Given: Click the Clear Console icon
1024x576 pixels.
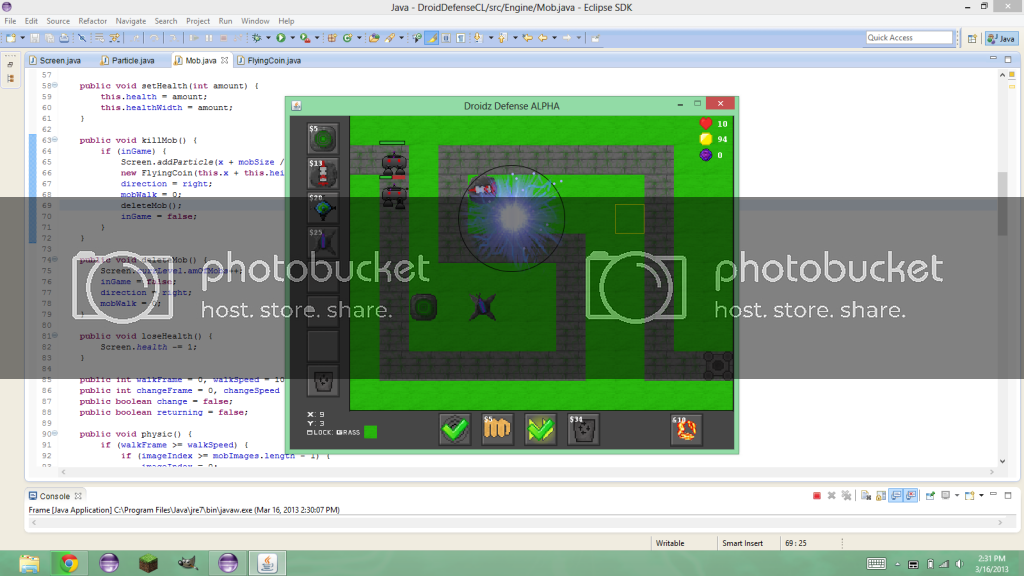Looking at the screenshot, I should tap(865, 496).
